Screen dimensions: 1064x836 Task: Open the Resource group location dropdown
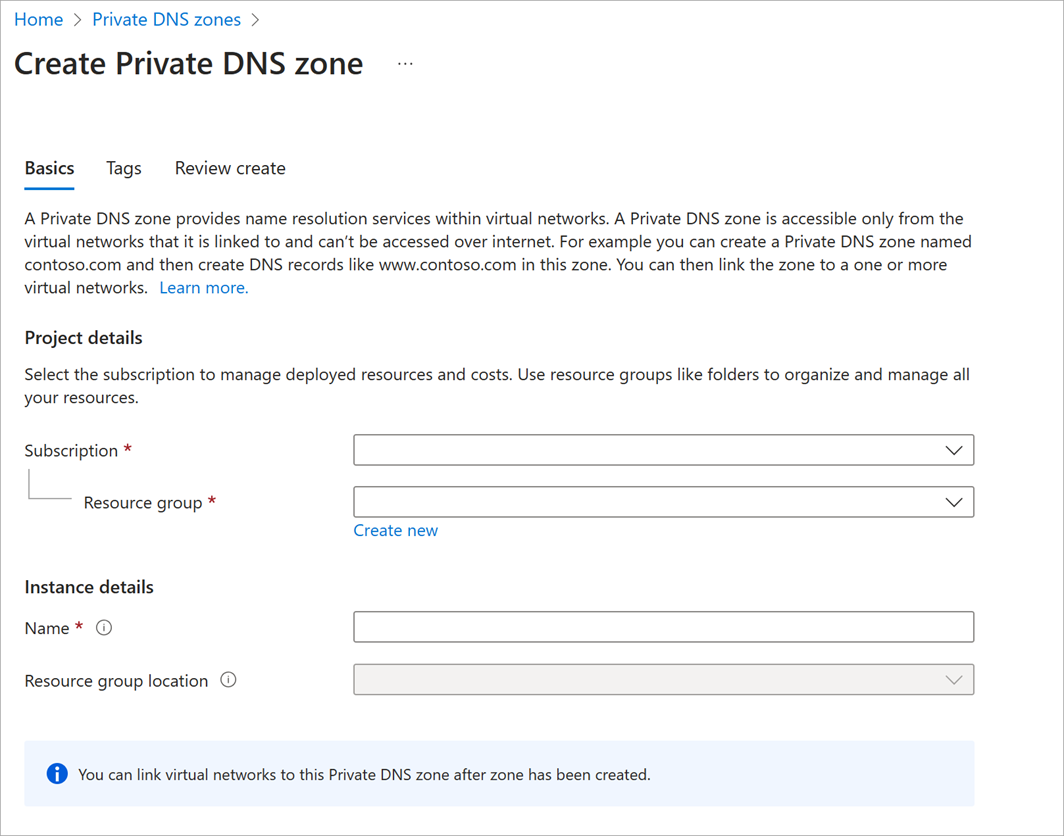pos(664,679)
